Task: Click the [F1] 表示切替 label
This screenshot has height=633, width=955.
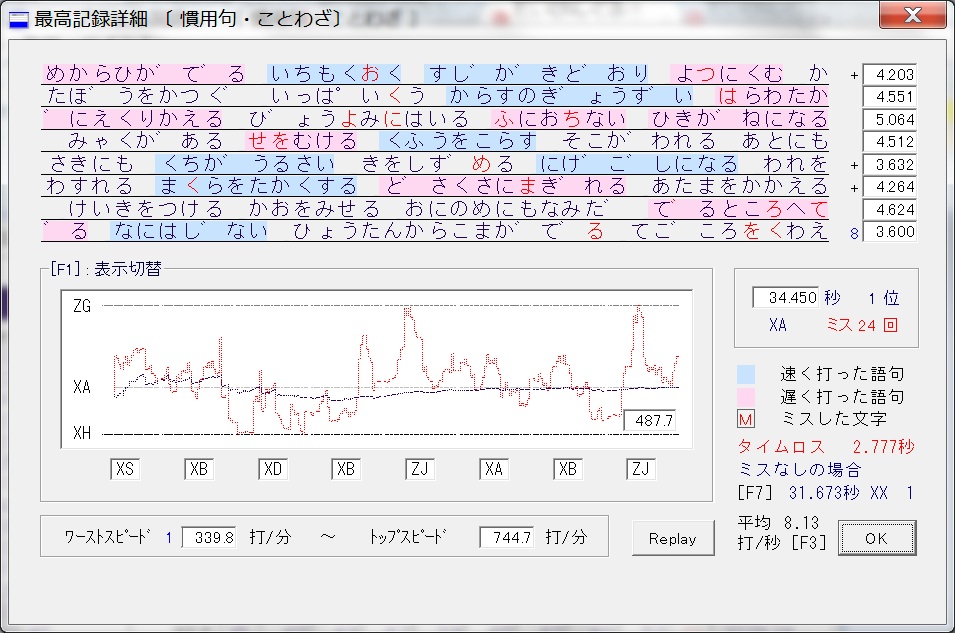Action: click(x=105, y=268)
